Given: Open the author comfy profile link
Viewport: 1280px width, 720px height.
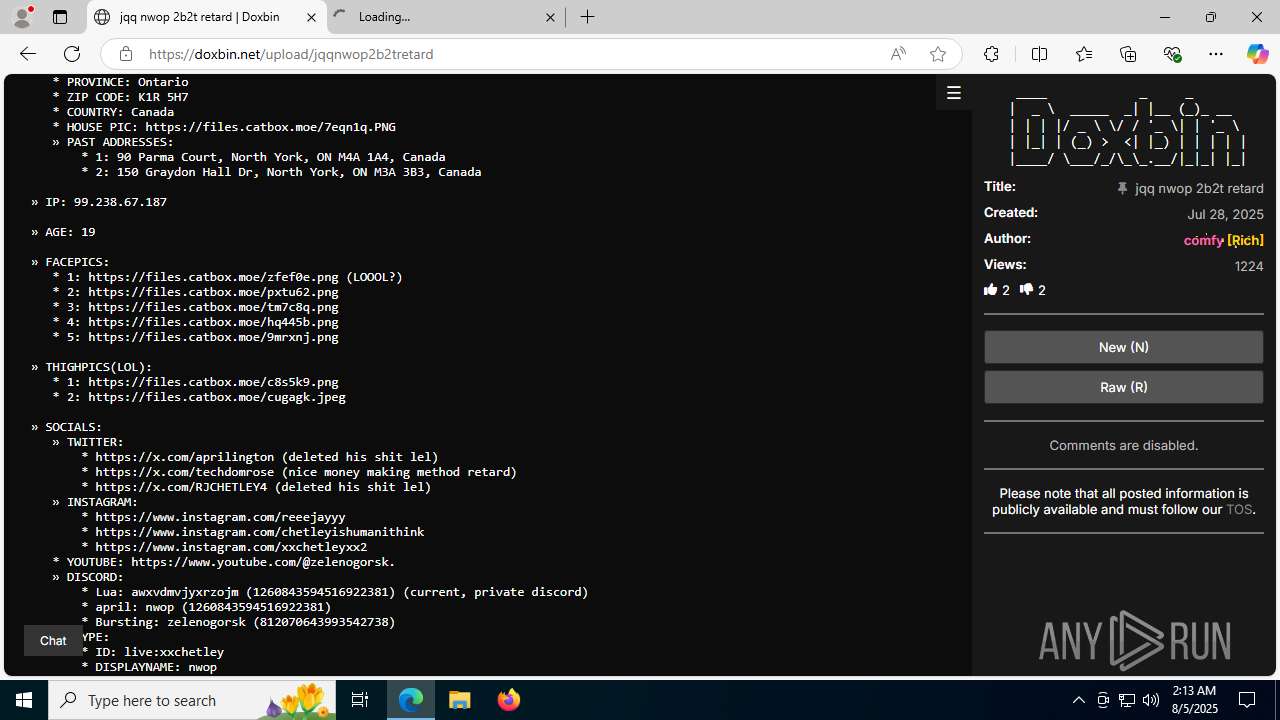Looking at the screenshot, I should 1204,240.
